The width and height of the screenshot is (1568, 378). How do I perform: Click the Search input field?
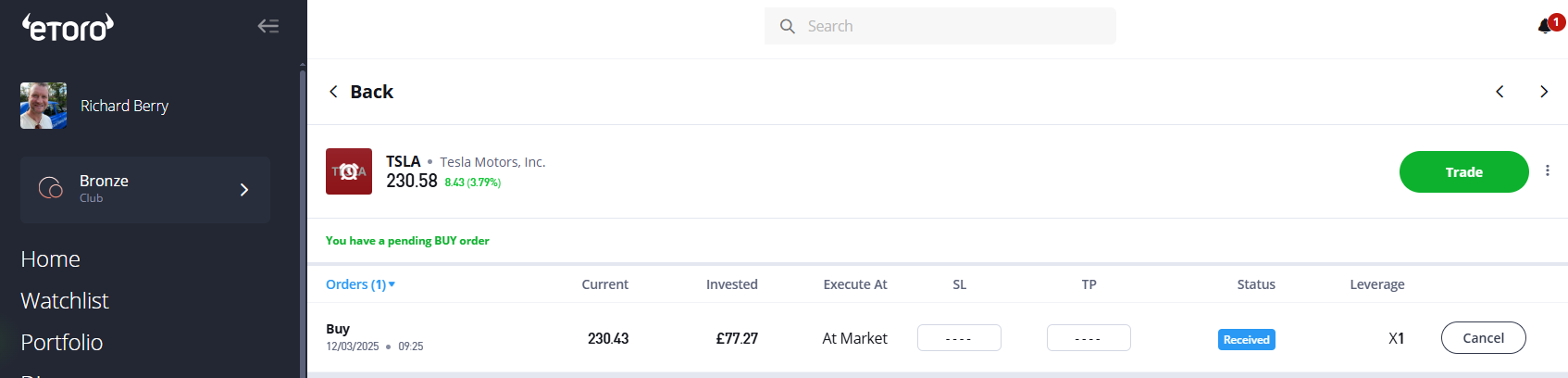(x=953, y=27)
